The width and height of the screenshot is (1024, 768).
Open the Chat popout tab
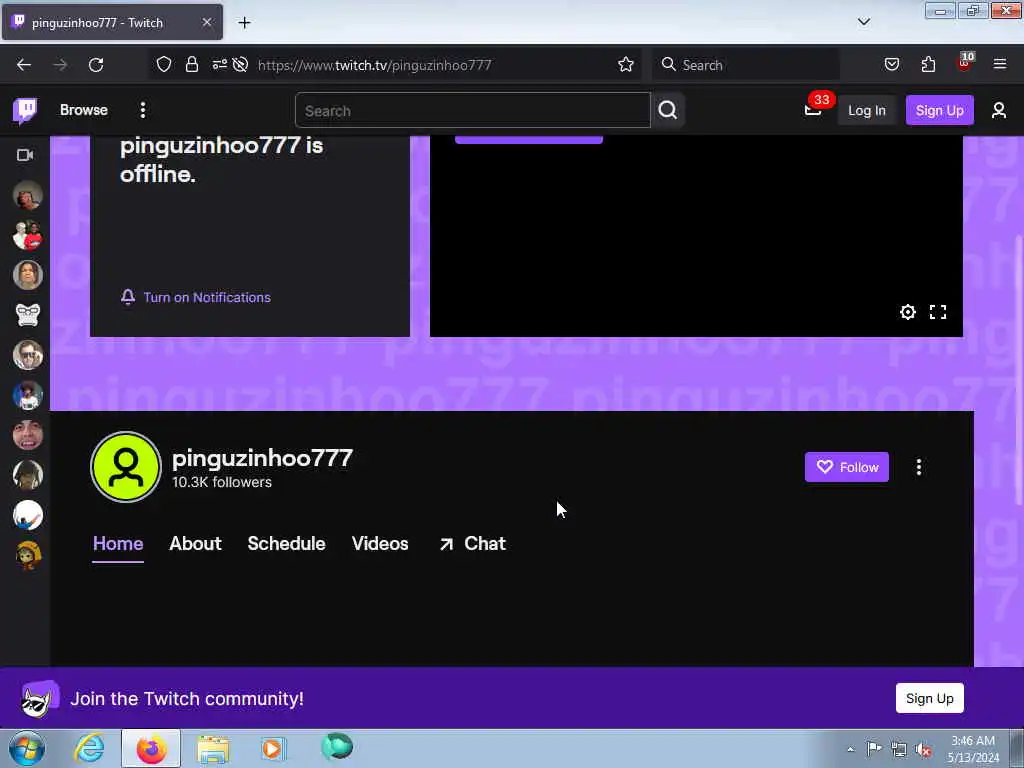coord(472,544)
